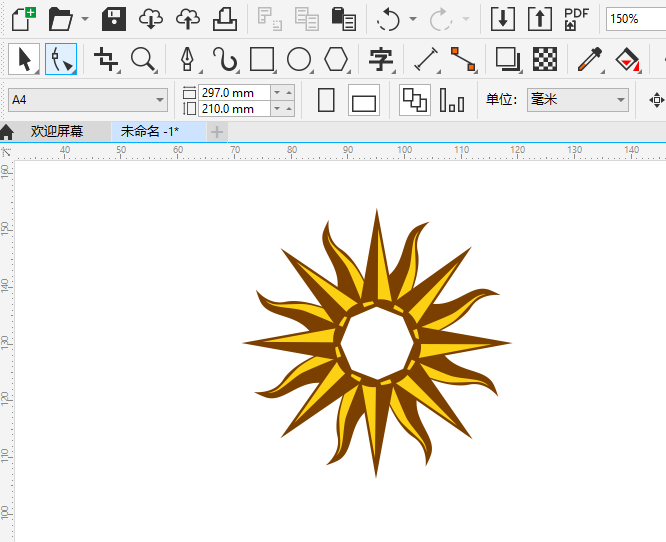Click the 150% zoom level field

pos(636,19)
